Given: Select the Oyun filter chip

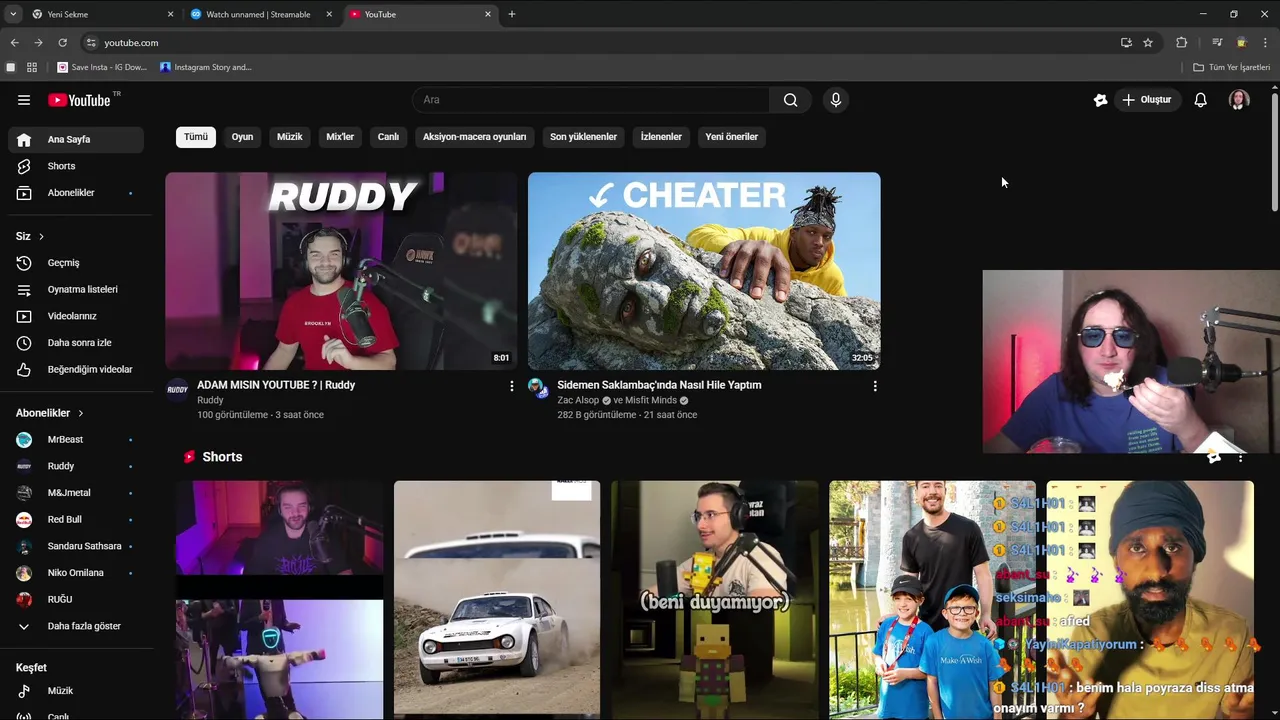Looking at the screenshot, I should [x=242, y=137].
